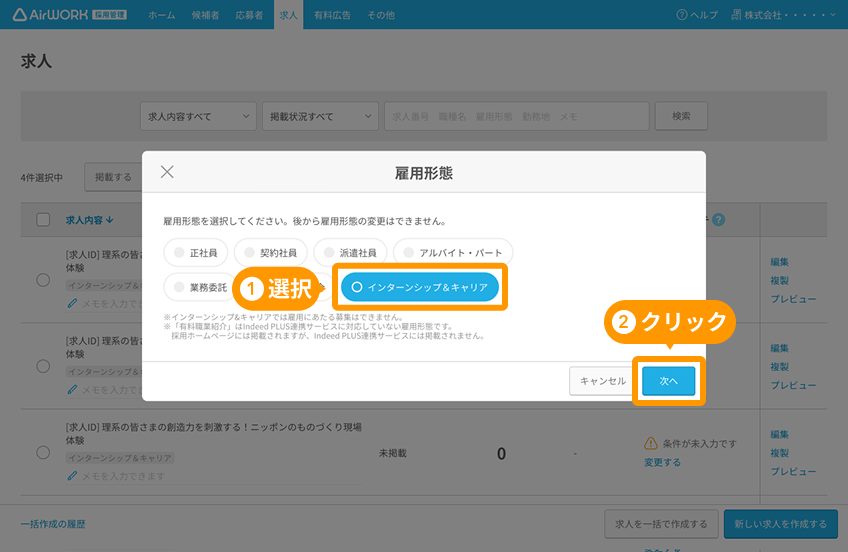Go to the ホーム tab
848x552 pixels.
click(162, 15)
